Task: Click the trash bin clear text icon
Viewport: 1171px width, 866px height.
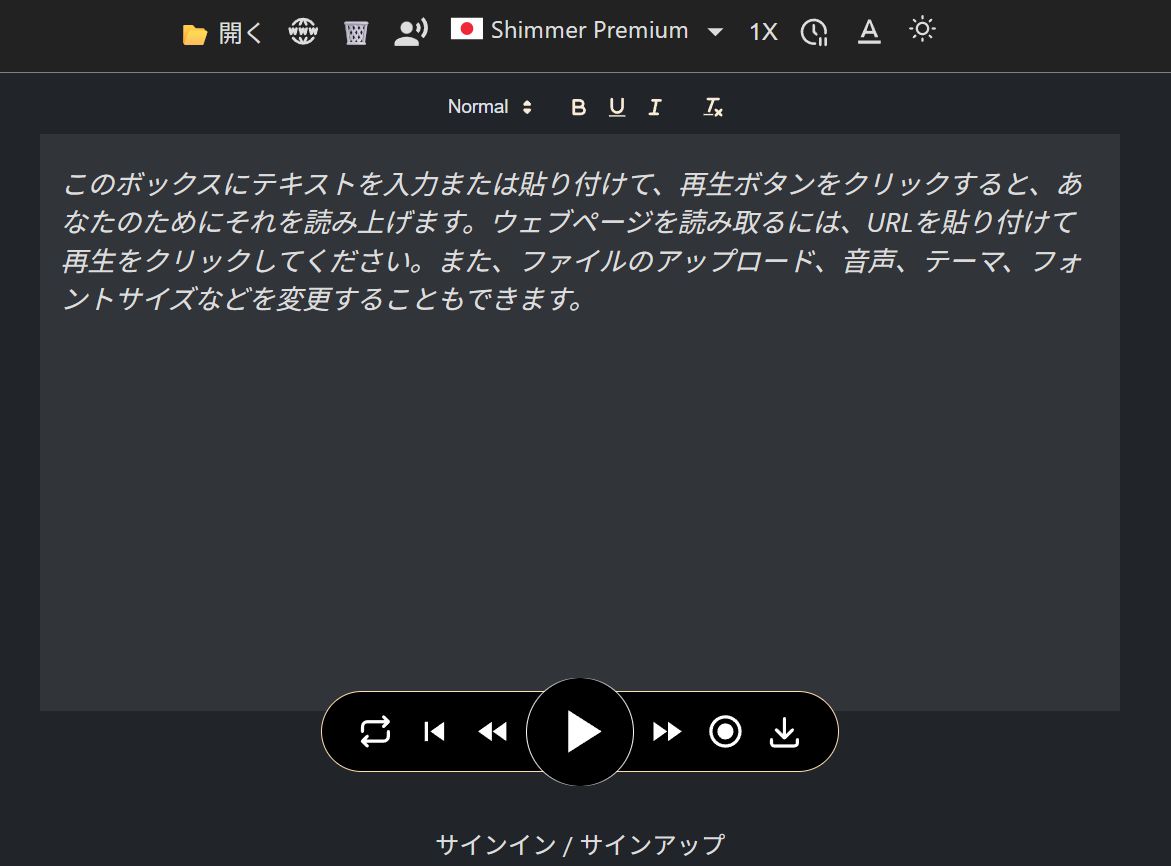Action: [356, 33]
